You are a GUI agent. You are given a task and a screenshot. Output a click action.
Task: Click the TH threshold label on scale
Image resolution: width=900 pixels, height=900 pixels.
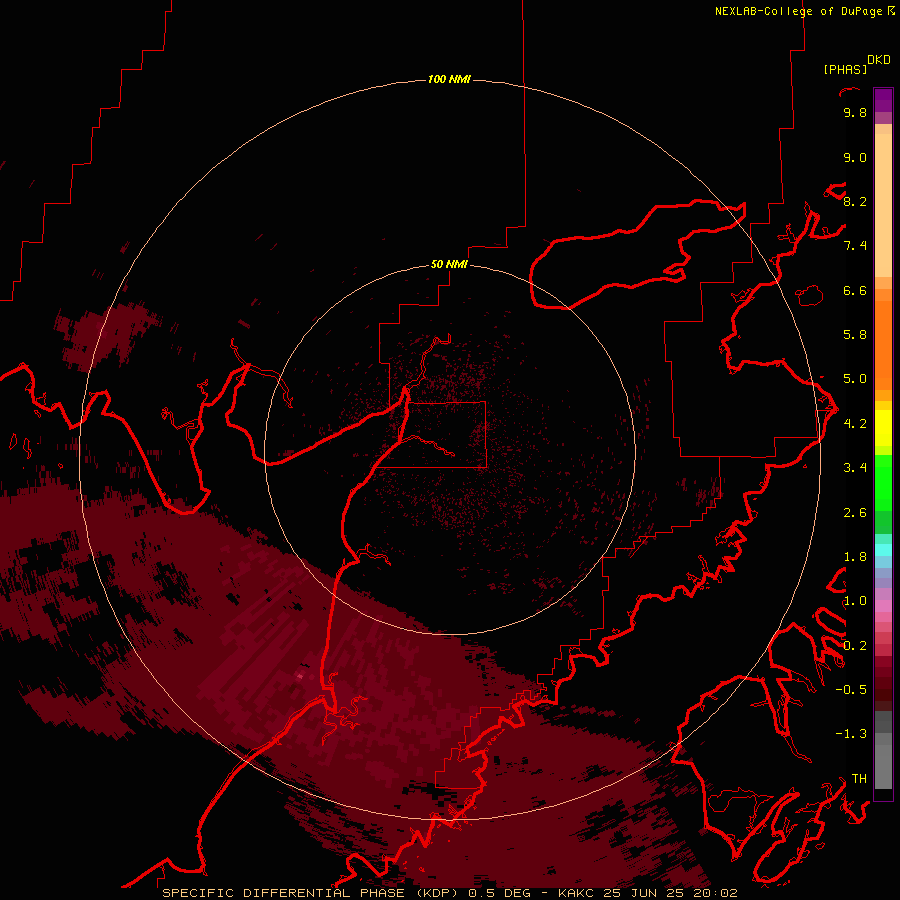tap(859, 779)
